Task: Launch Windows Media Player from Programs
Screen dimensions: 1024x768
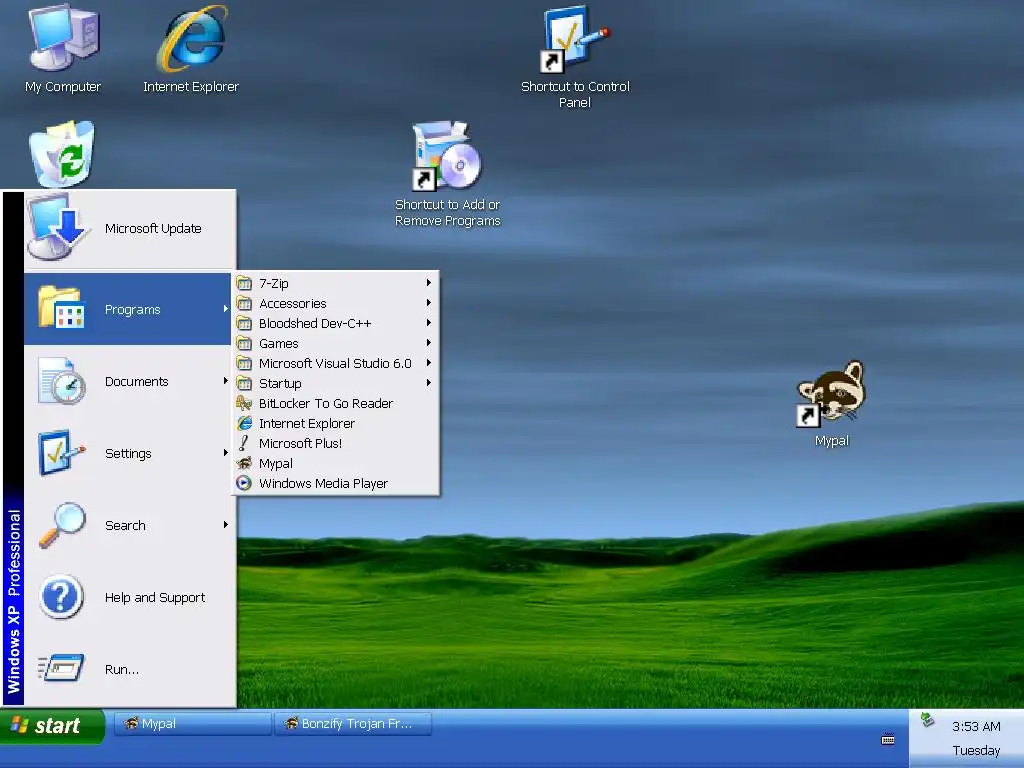Action: pyautogui.click(x=336, y=483)
